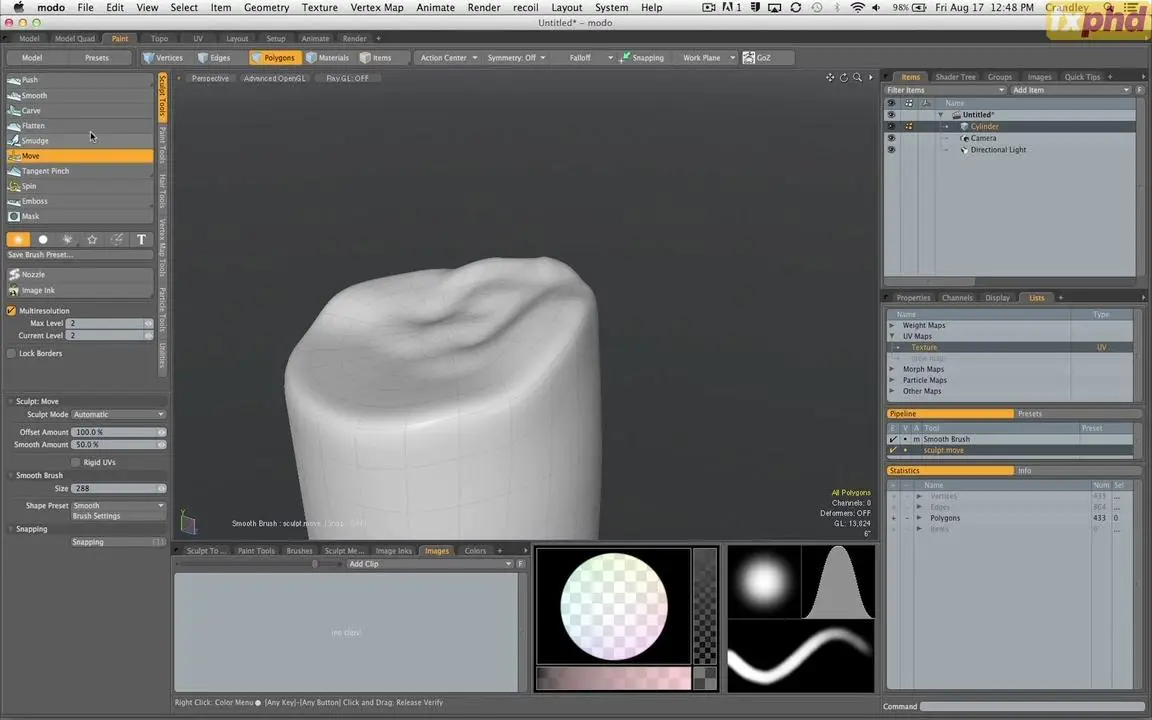
Task: Select the Emboss sculpt tool
Action: [x=79, y=201]
